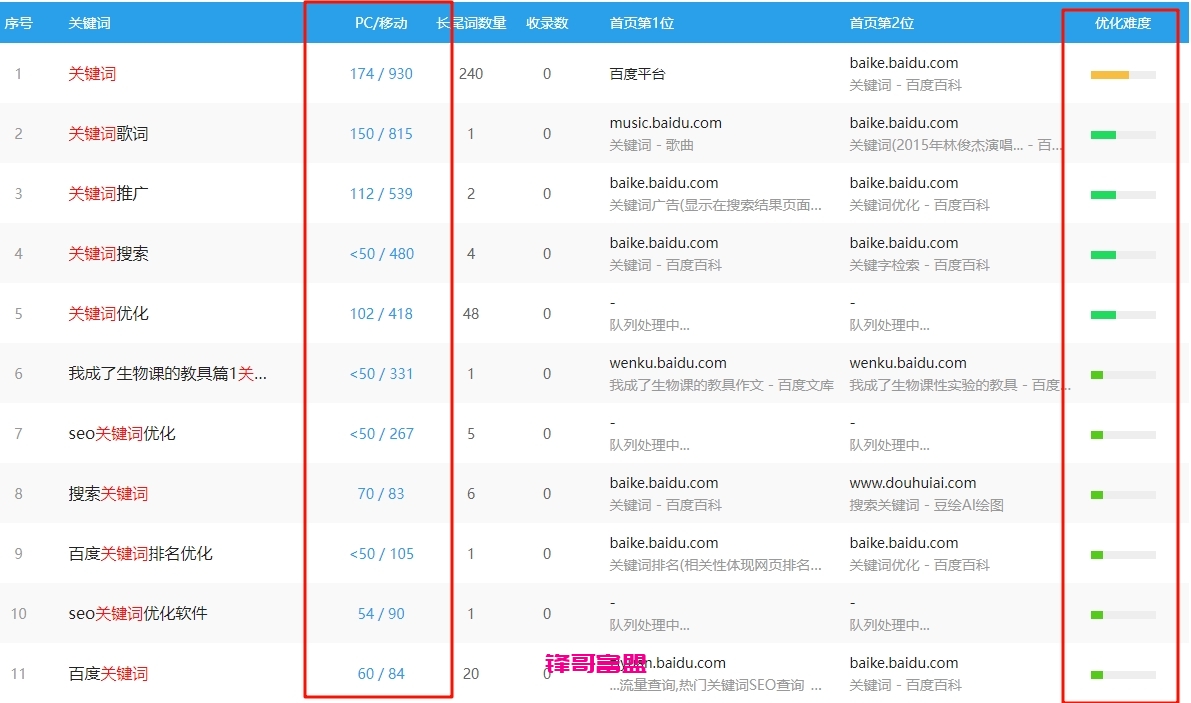Open www.douhuiai.com second-place result

[x=912, y=483]
